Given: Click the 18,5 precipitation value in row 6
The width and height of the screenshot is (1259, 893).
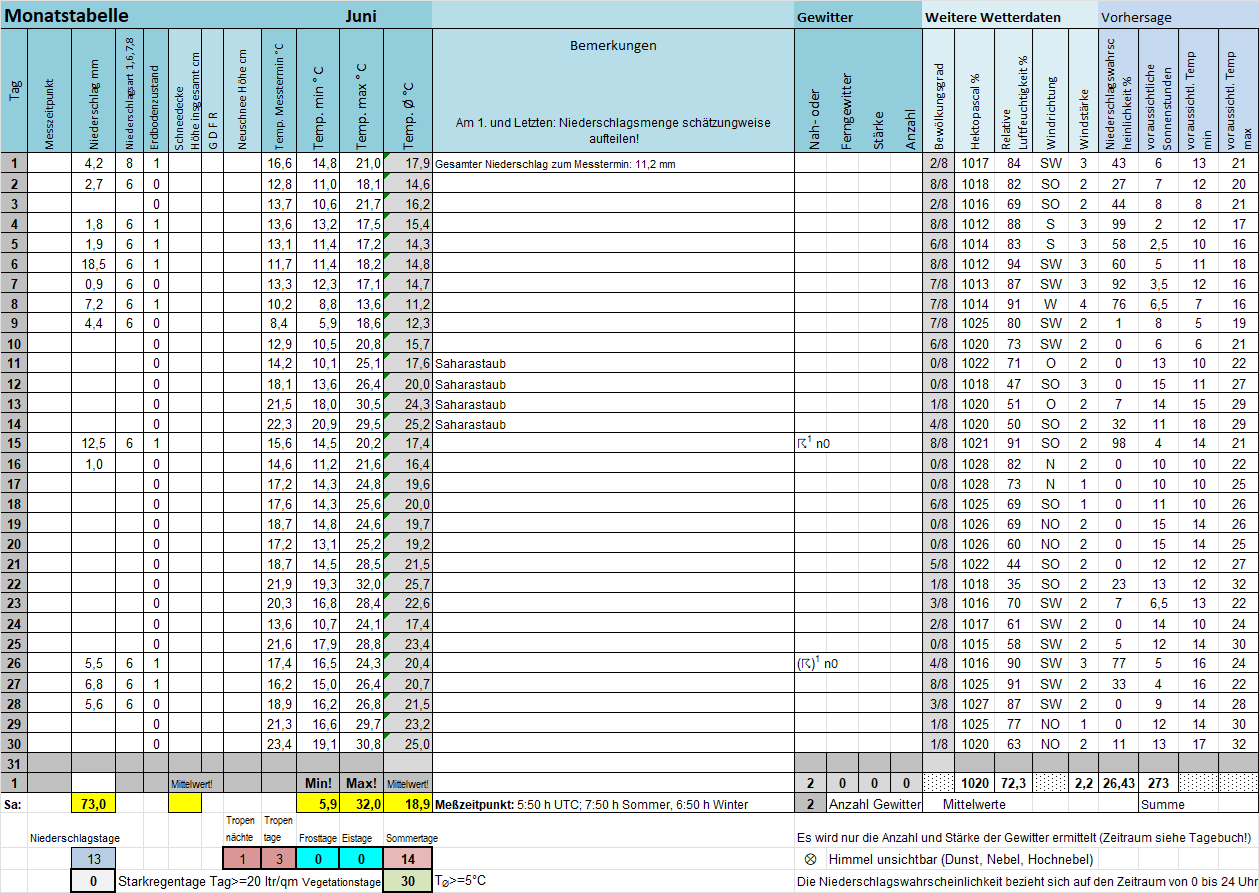Looking at the screenshot, I should click(x=93, y=264).
